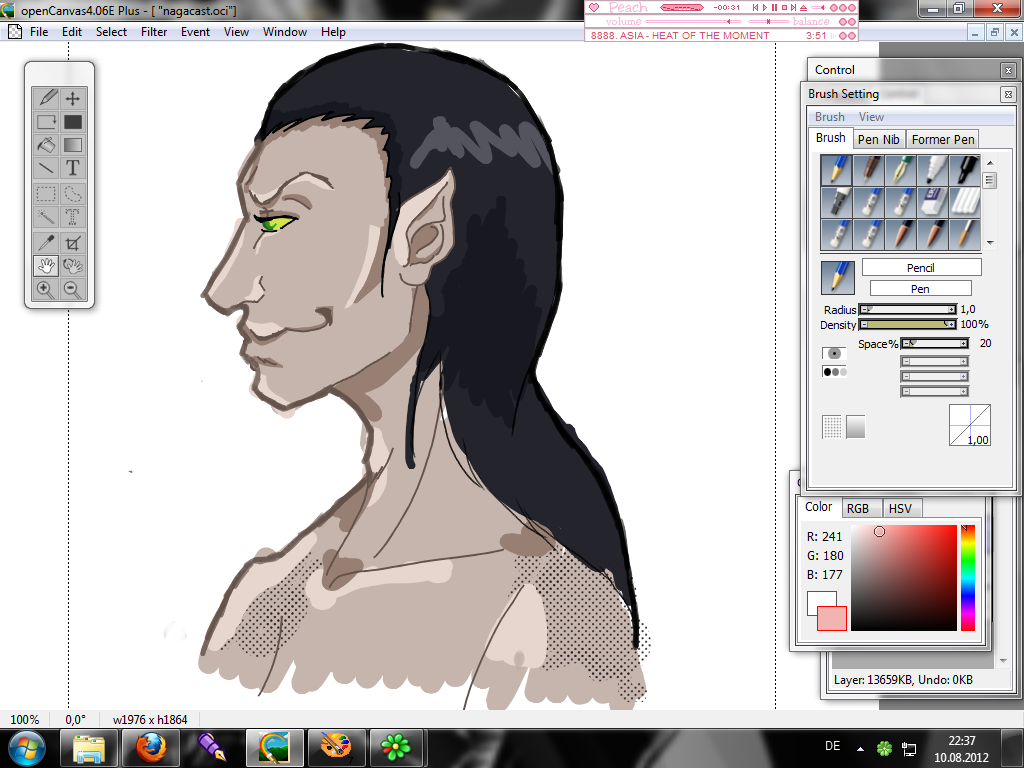The image size is (1024, 768).
Task: Switch to the Pen Nib tab
Action: 878,139
